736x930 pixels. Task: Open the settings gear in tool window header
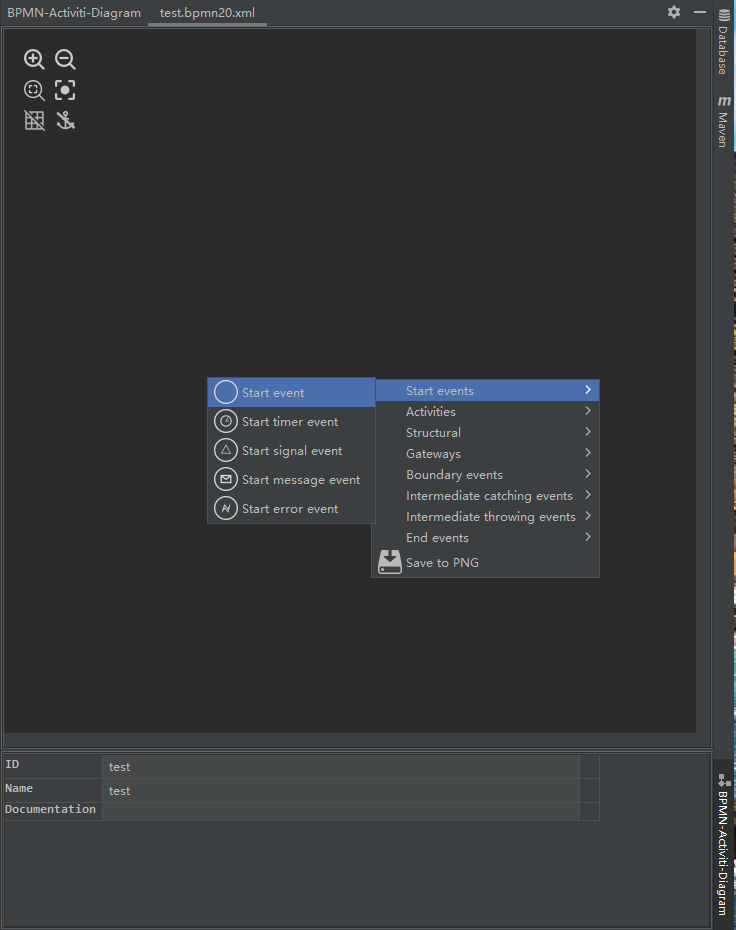tap(674, 12)
